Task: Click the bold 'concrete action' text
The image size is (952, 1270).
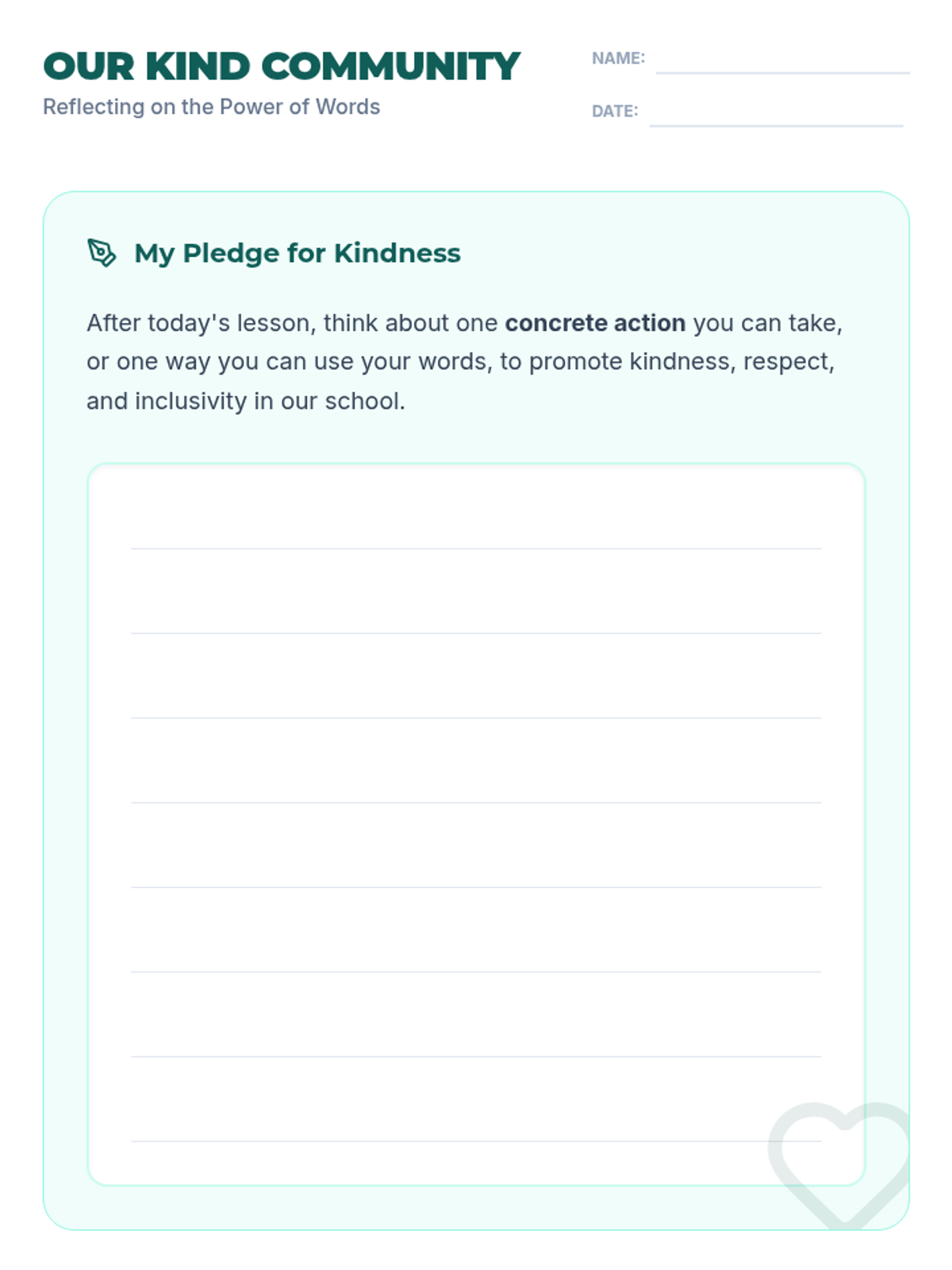Action: [x=595, y=323]
